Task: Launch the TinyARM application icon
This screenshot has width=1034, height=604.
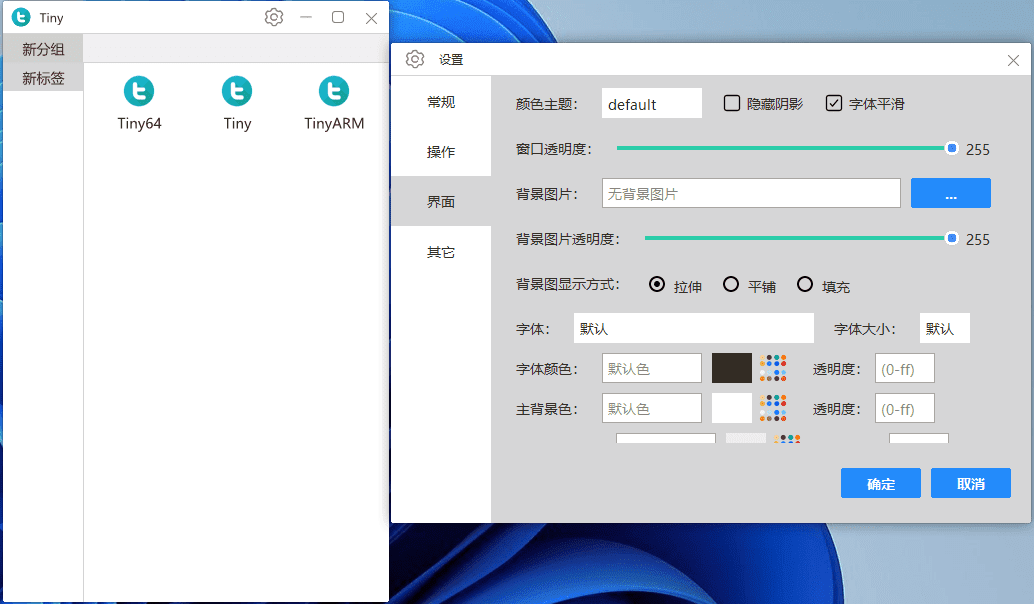Action: point(333,92)
